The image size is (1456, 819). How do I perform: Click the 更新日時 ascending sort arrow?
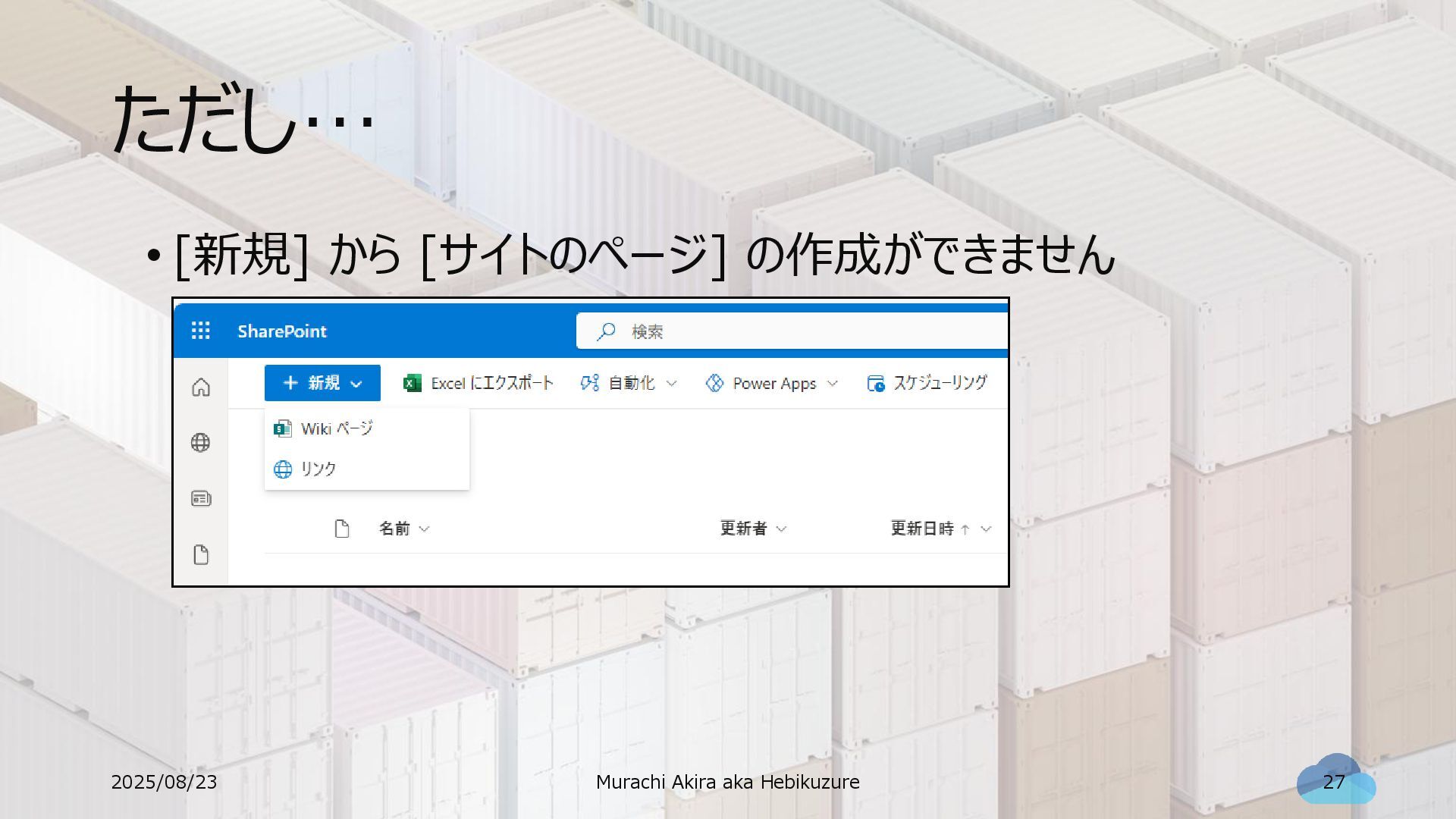965,529
